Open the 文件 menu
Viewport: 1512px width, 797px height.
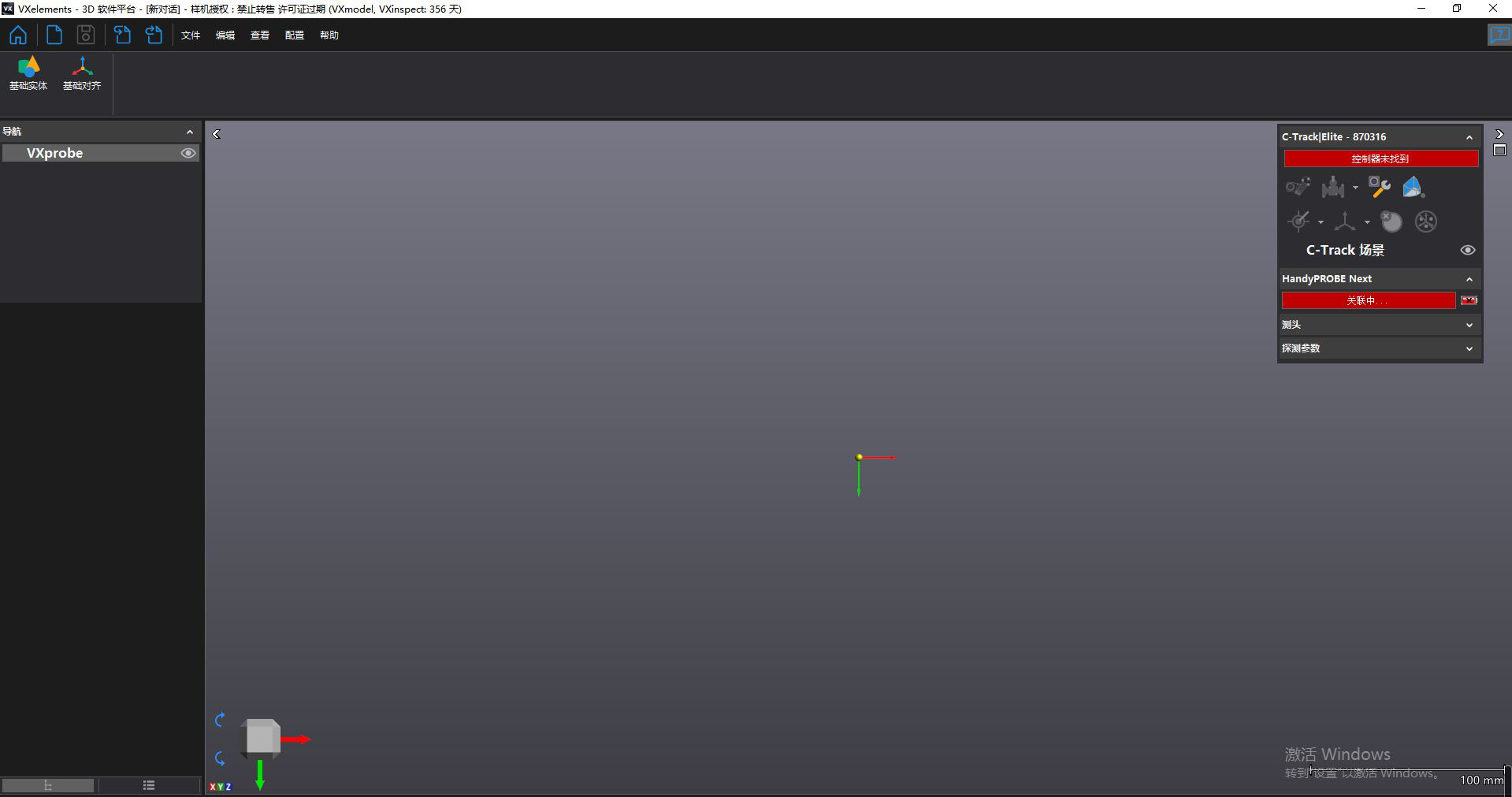coord(191,35)
